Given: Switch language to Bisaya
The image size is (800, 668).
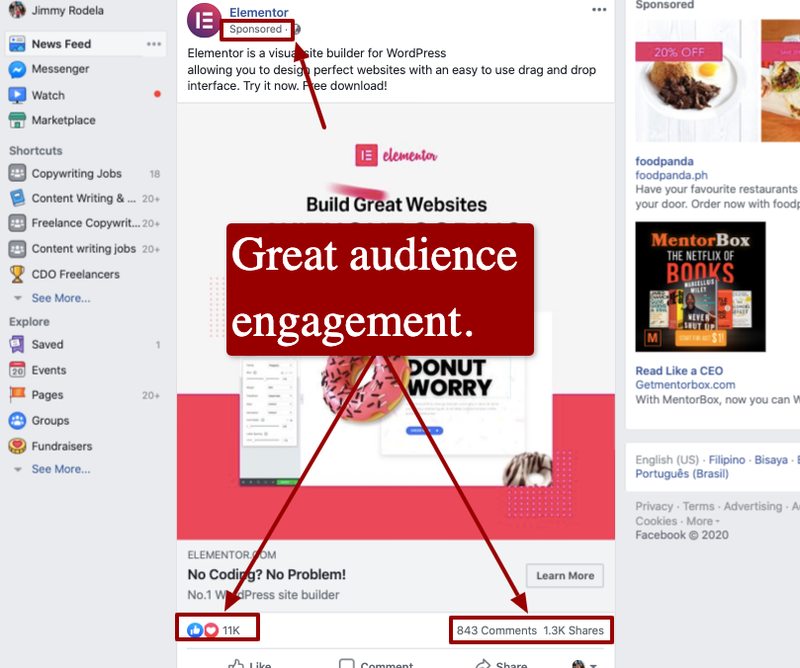Looking at the screenshot, I should pos(771,460).
